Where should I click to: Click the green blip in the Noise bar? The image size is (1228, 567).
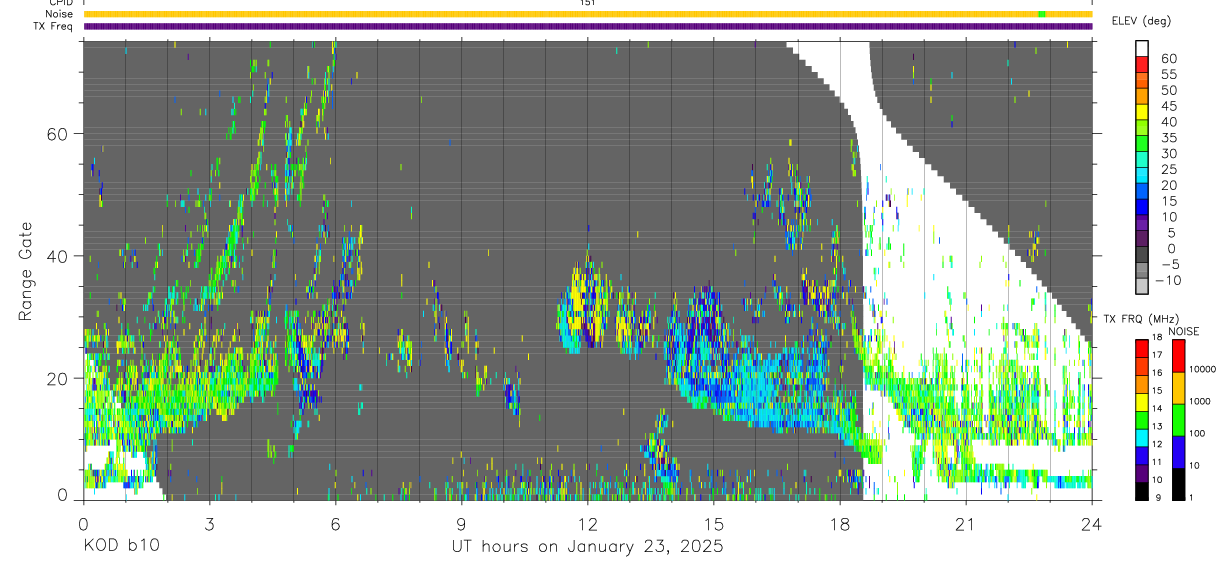pos(1042,14)
